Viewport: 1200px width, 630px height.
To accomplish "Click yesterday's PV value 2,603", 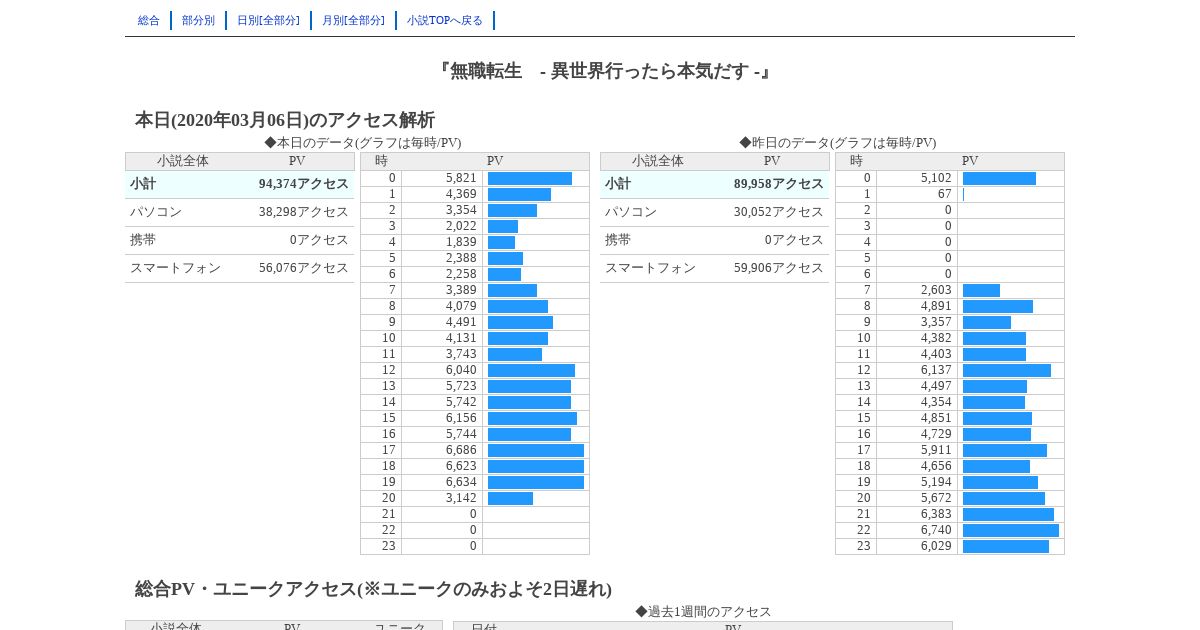I will [936, 290].
